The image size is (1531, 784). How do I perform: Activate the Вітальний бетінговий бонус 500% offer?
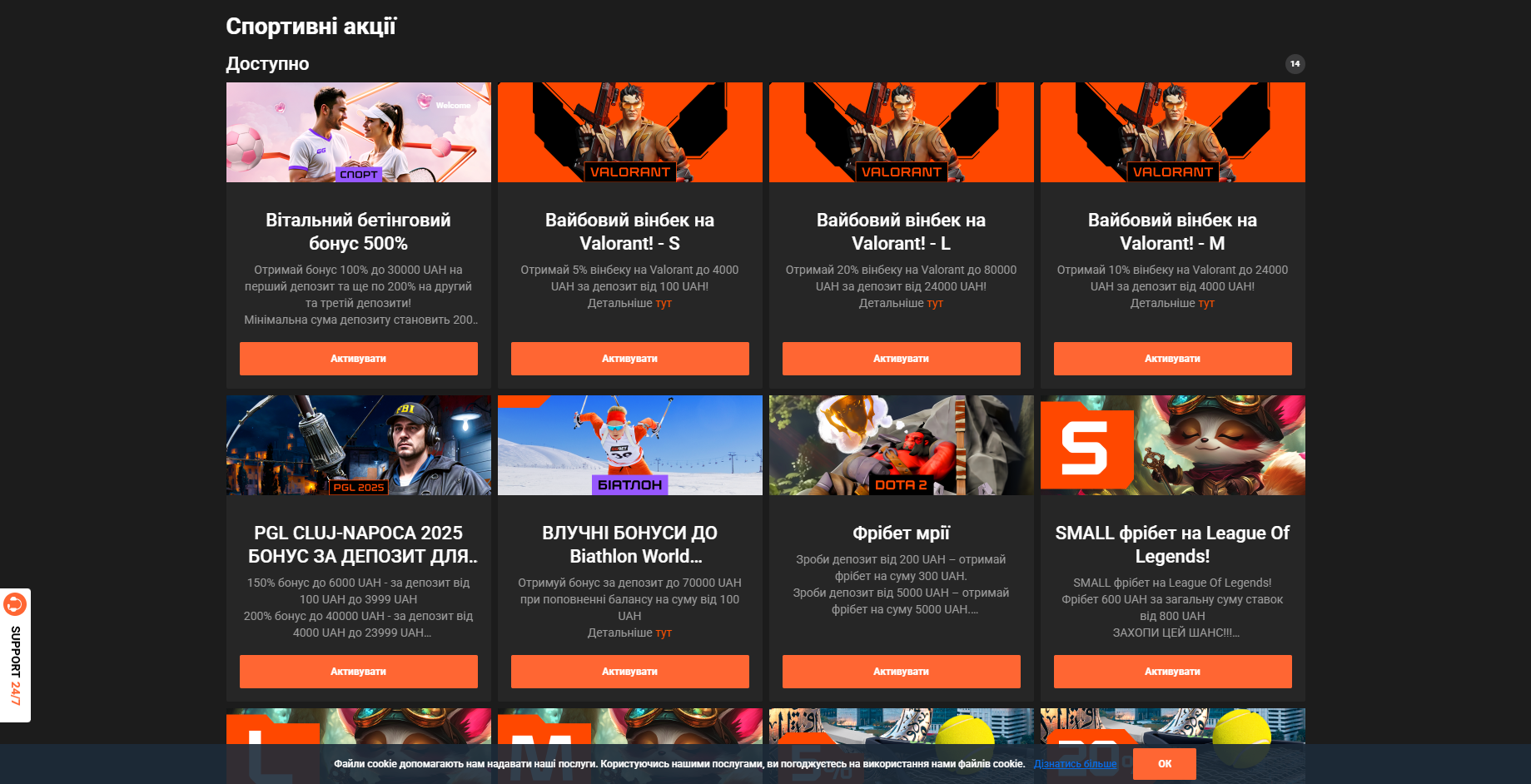[358, 359]
